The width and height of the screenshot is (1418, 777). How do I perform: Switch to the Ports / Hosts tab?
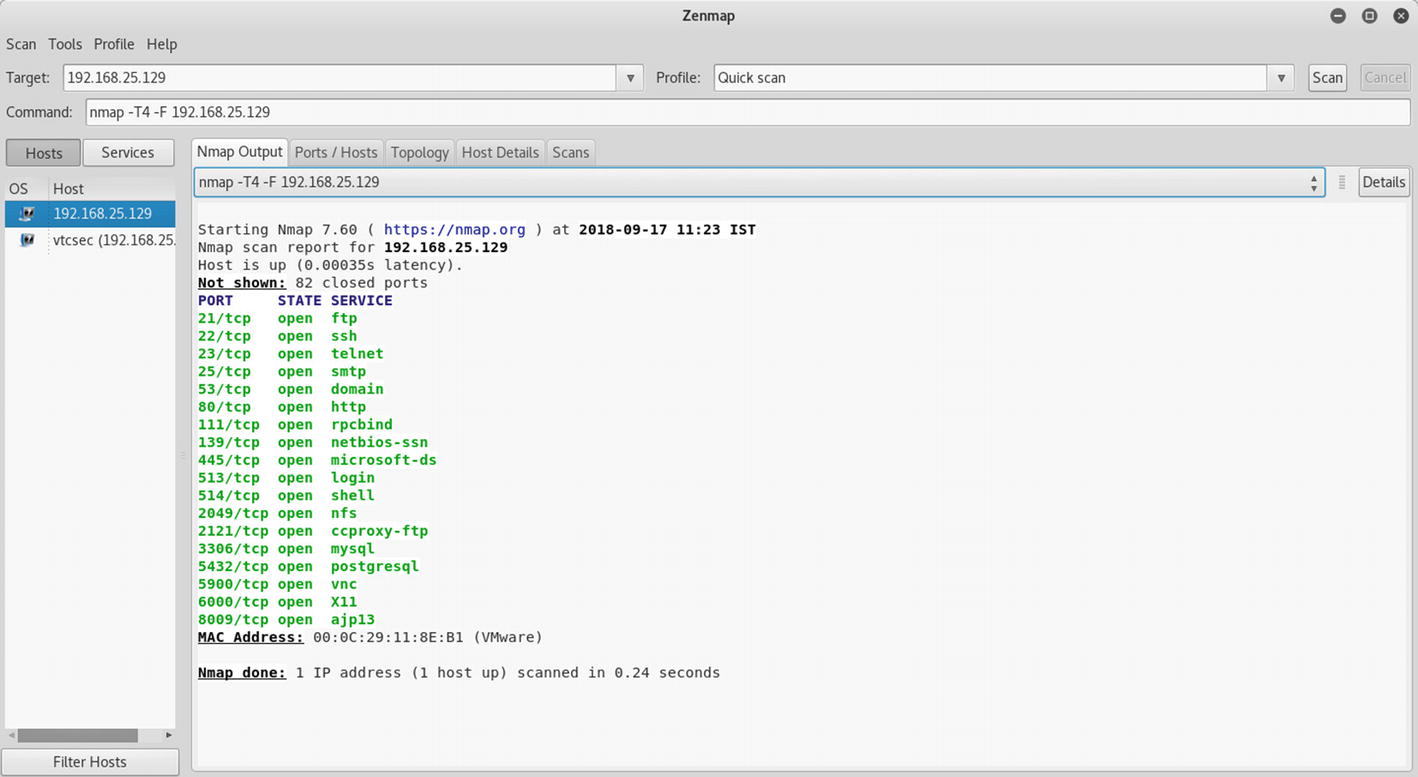pyautogui.click(x=336, y=152)
